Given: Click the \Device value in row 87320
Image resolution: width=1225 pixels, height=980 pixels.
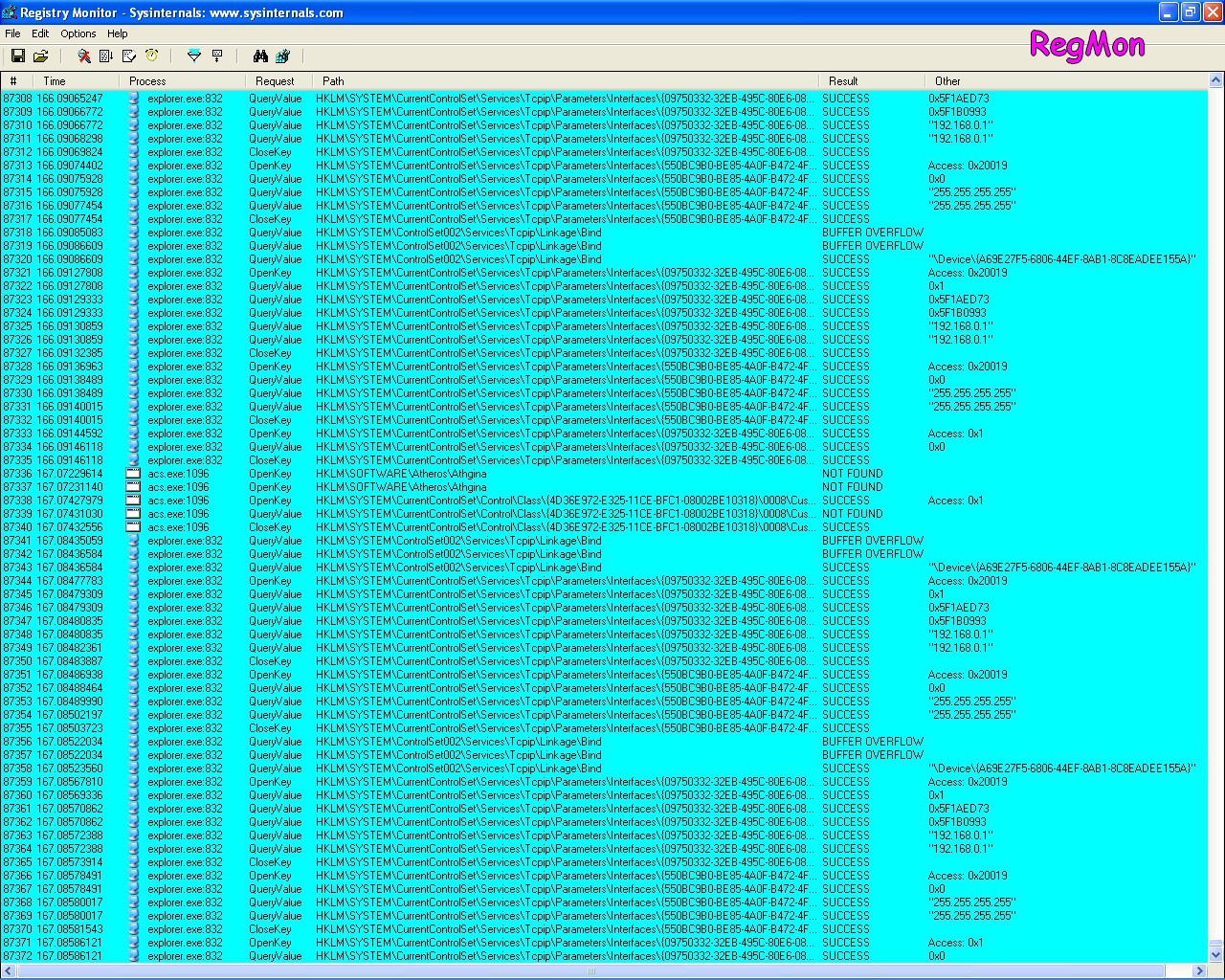Looking at the screenshot, I should [x=1061, y=259].
